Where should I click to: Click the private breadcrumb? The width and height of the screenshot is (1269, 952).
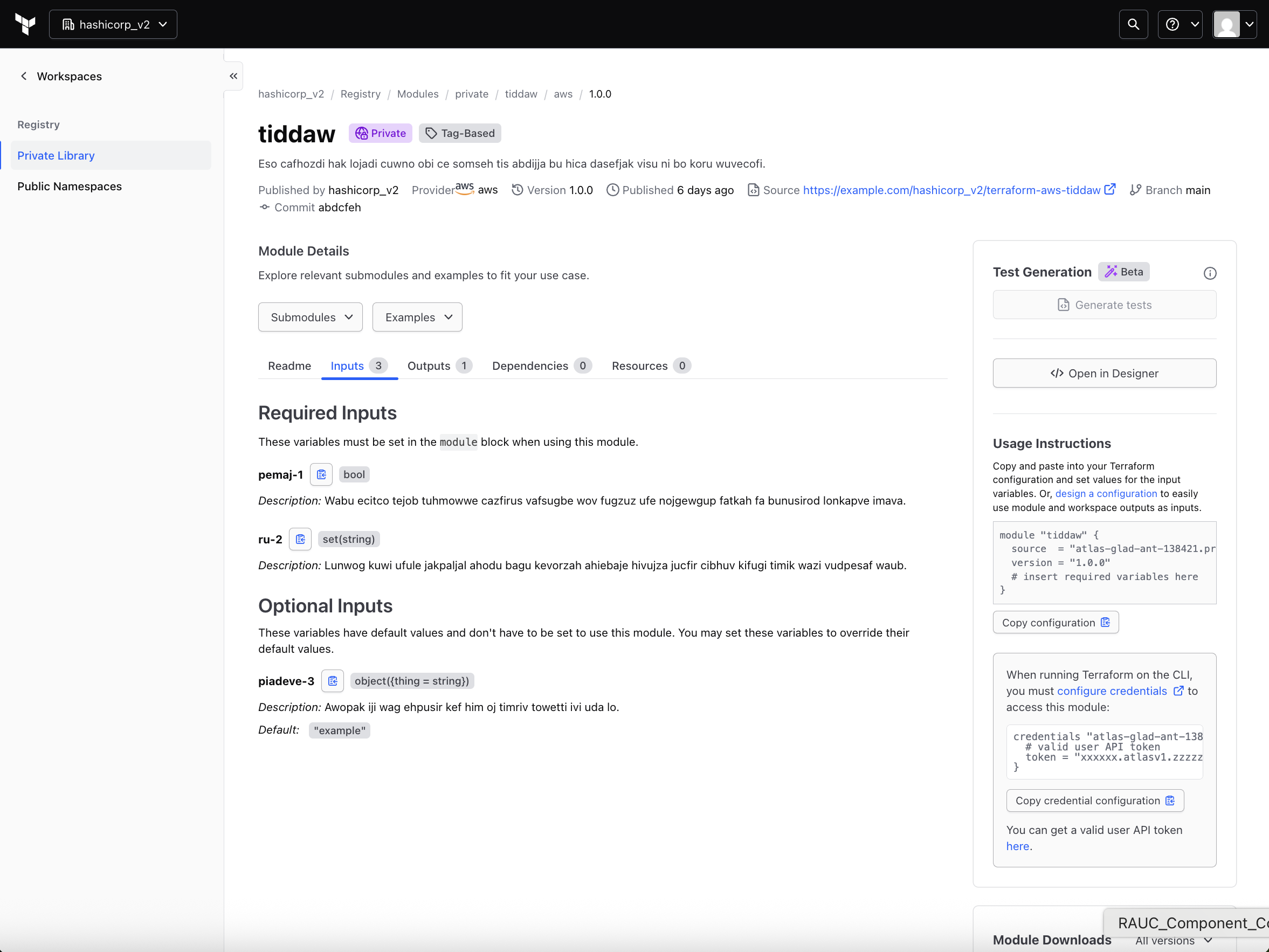[x=472, y=94]
